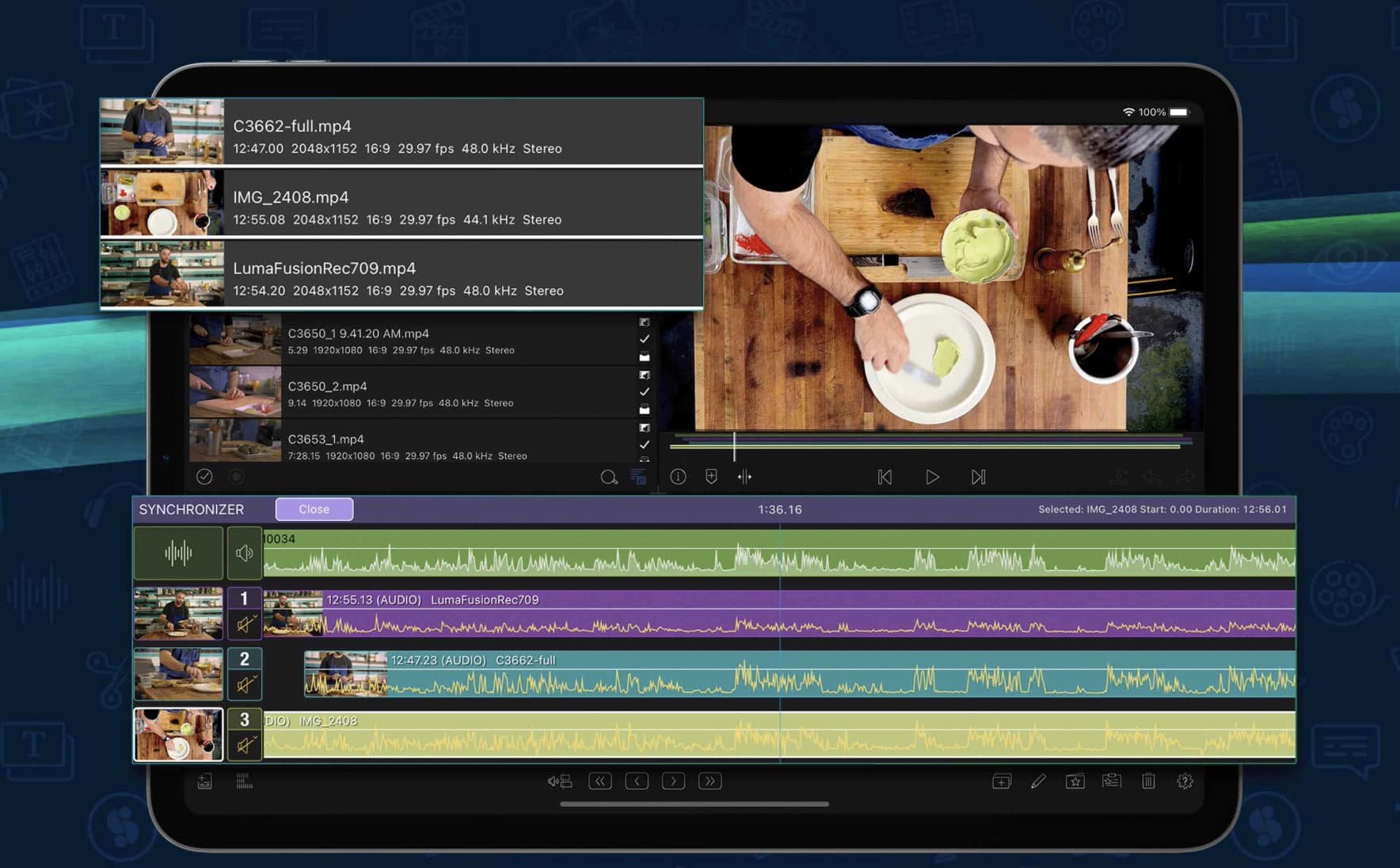Unmute audio for synchronizer track 2
This screenshot has width=1400, height=868.
tap(245, 685)
